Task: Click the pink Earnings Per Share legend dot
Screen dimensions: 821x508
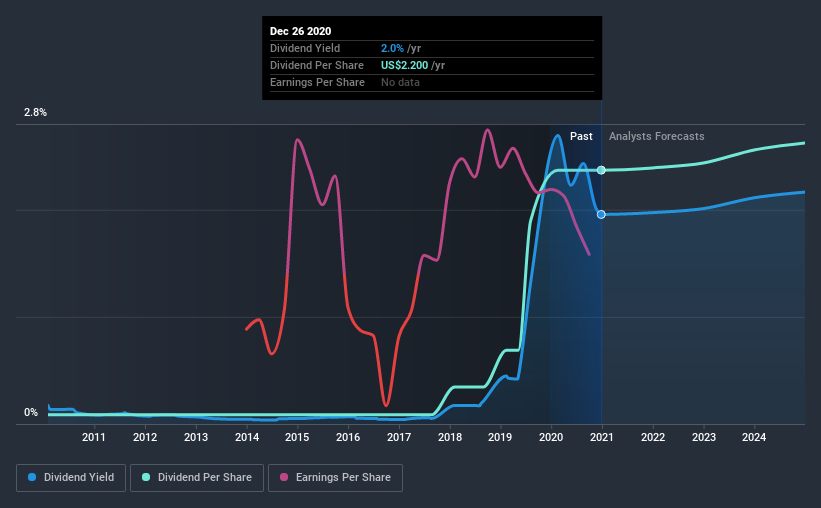Action: pyautogui.click(x=284, y=477)
